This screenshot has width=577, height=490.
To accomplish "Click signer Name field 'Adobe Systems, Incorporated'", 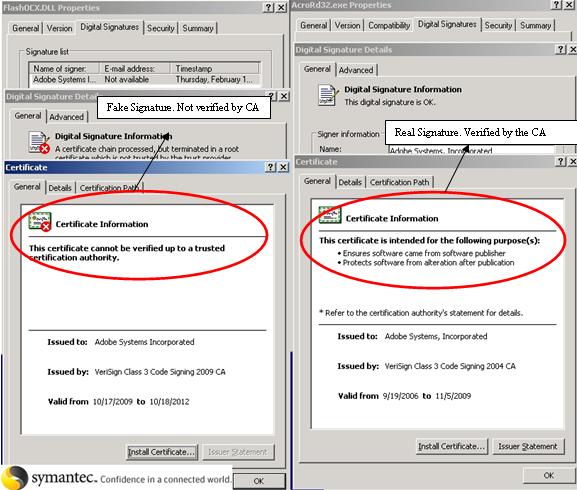I will (472, 150).
